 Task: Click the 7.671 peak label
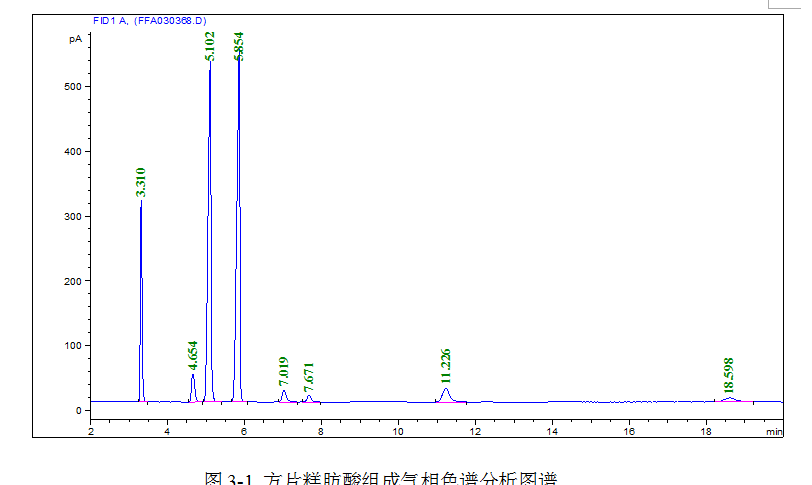309,378
